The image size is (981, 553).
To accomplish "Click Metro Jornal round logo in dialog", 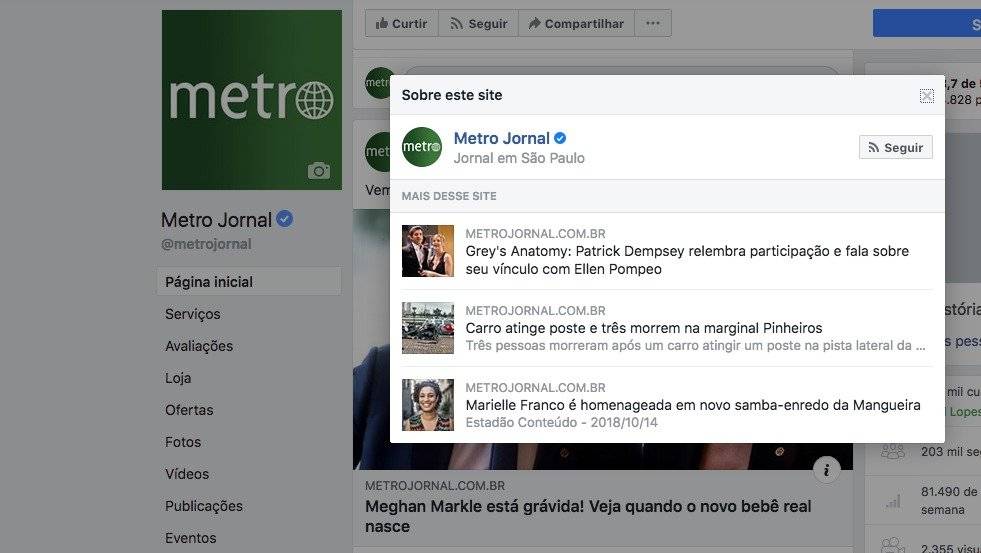I will 422,147.
